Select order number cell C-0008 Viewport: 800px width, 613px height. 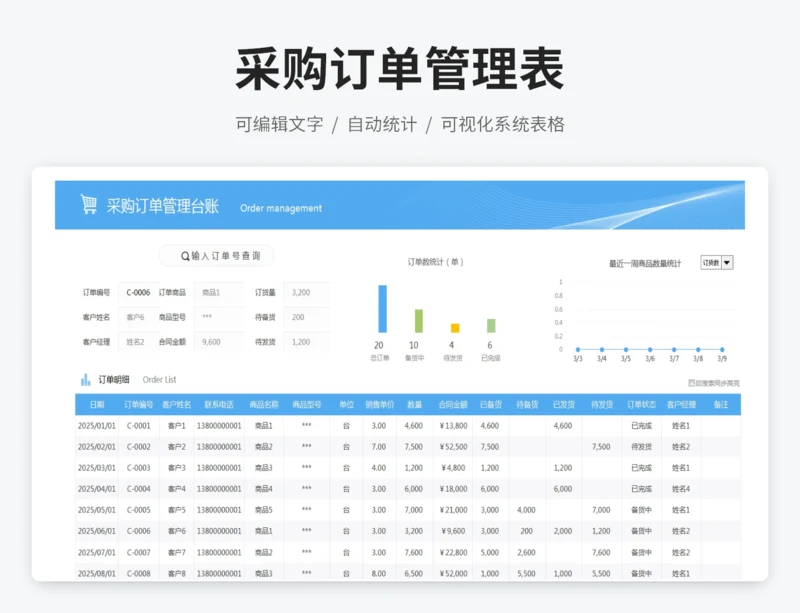(x=138, y=574)
